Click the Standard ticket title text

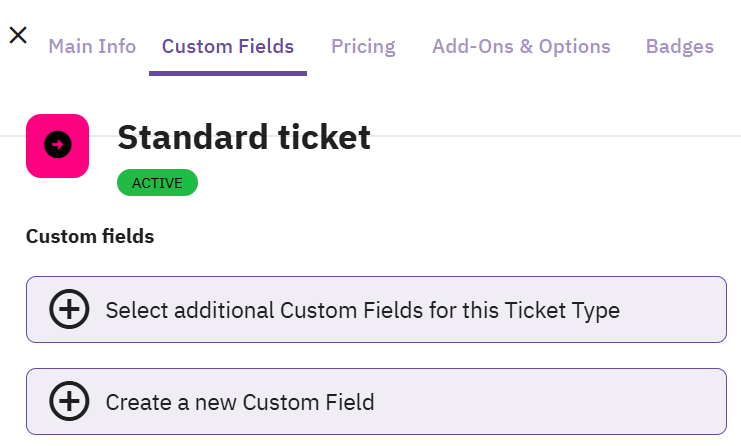coord(244,138)
